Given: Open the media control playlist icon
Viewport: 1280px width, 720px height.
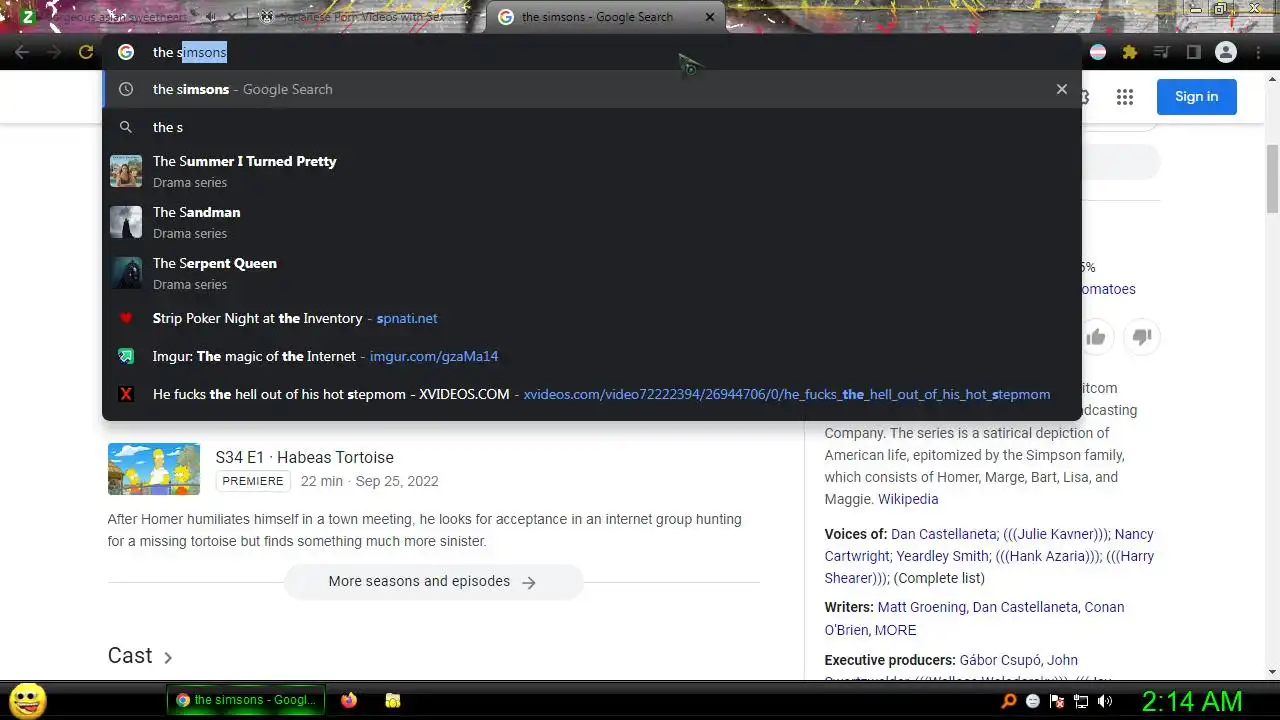Looking at the screenshot, I should click(x=1162, y=52).
